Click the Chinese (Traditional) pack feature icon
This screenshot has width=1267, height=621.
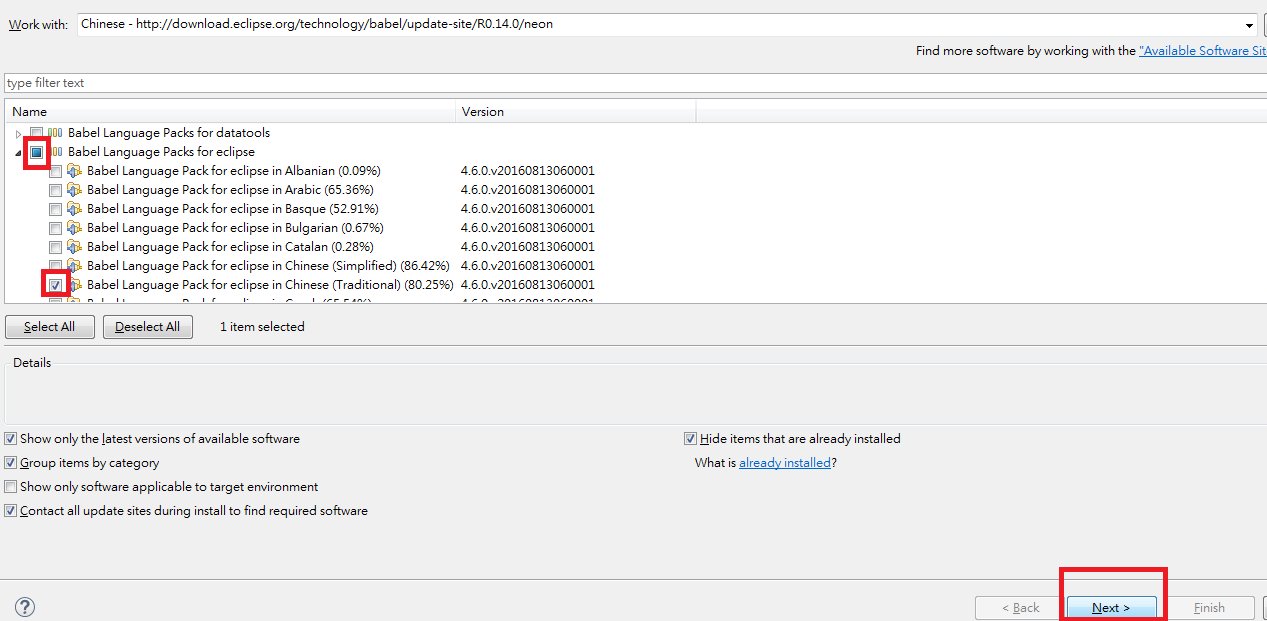coord(74,285)
